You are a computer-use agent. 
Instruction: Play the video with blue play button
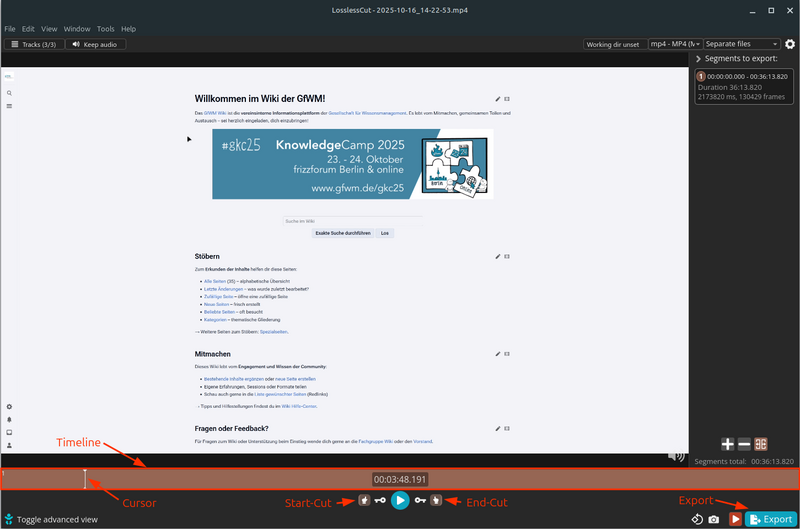coord(400,500)
